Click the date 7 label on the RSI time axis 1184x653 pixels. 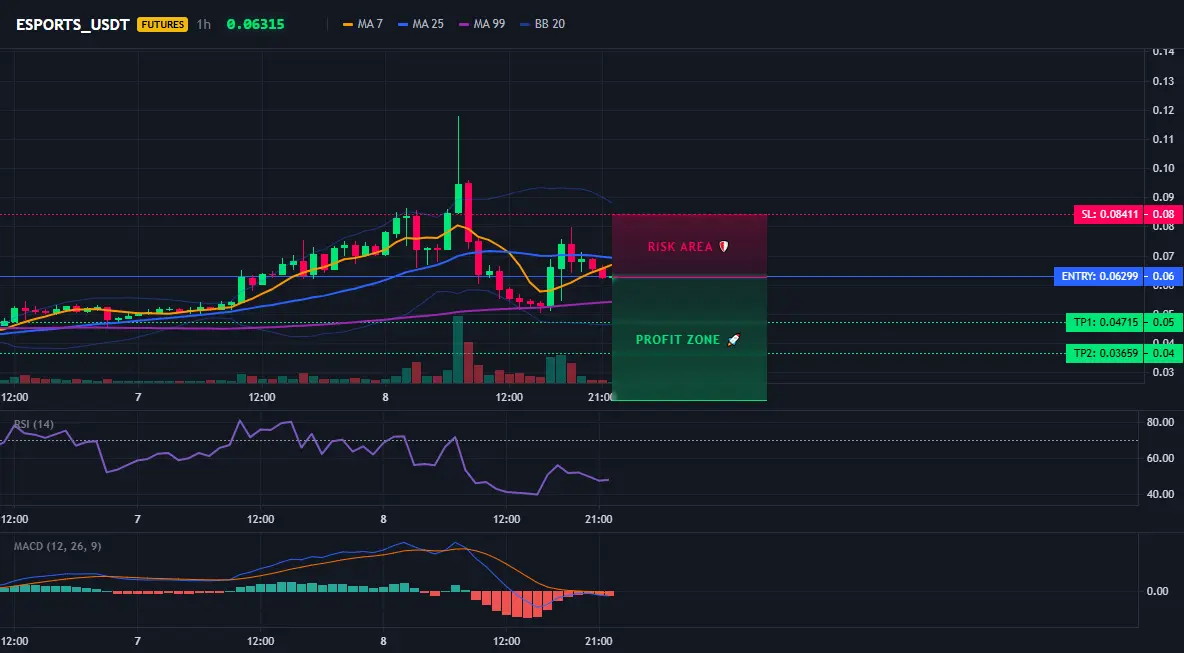click(x=137, y=519)
